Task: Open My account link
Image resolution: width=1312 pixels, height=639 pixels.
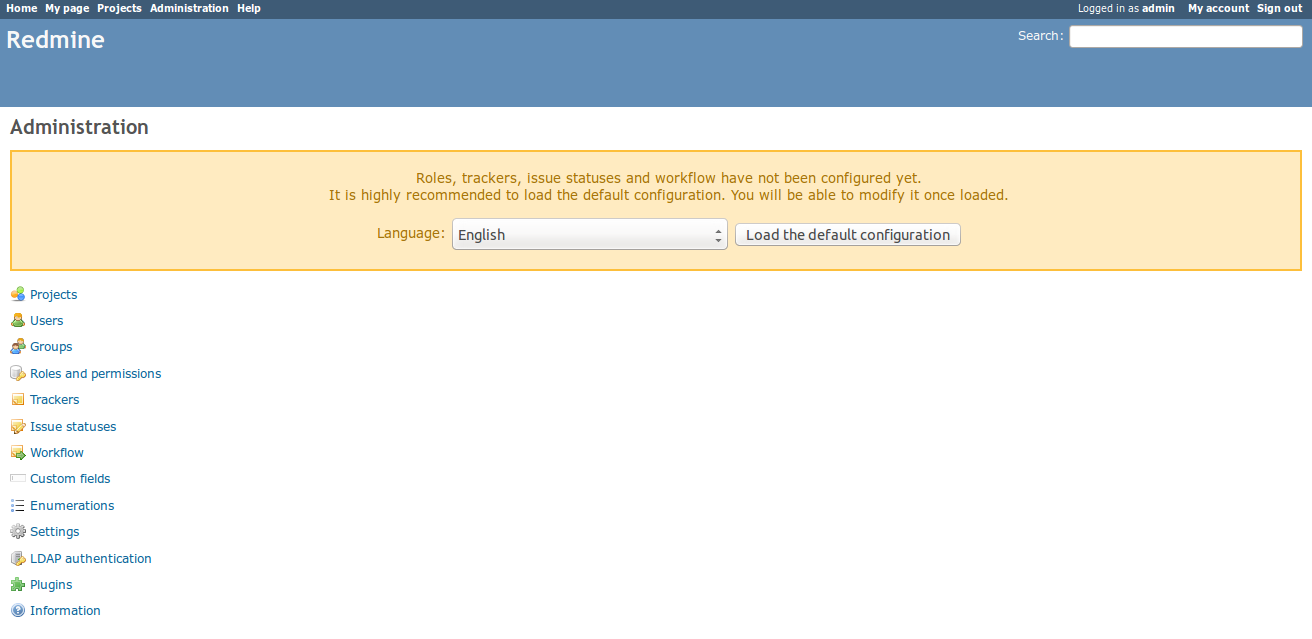Action: pos(1218,8)
